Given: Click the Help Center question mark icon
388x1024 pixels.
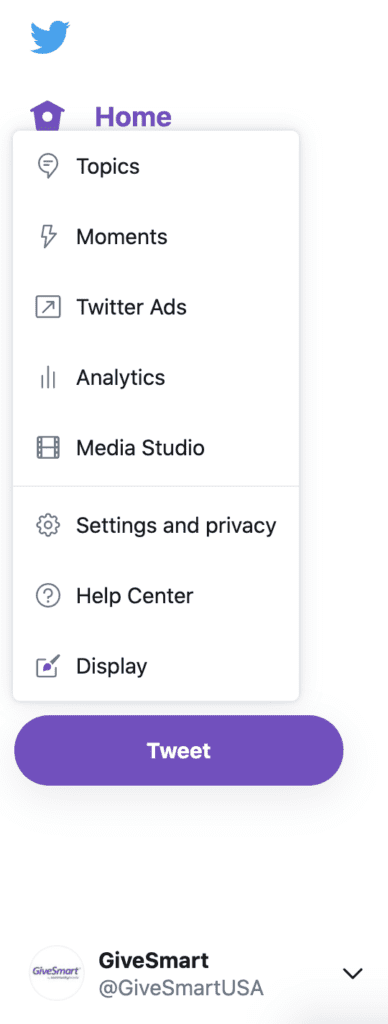Looking at the screenshot, I should (x=48, y=596).
